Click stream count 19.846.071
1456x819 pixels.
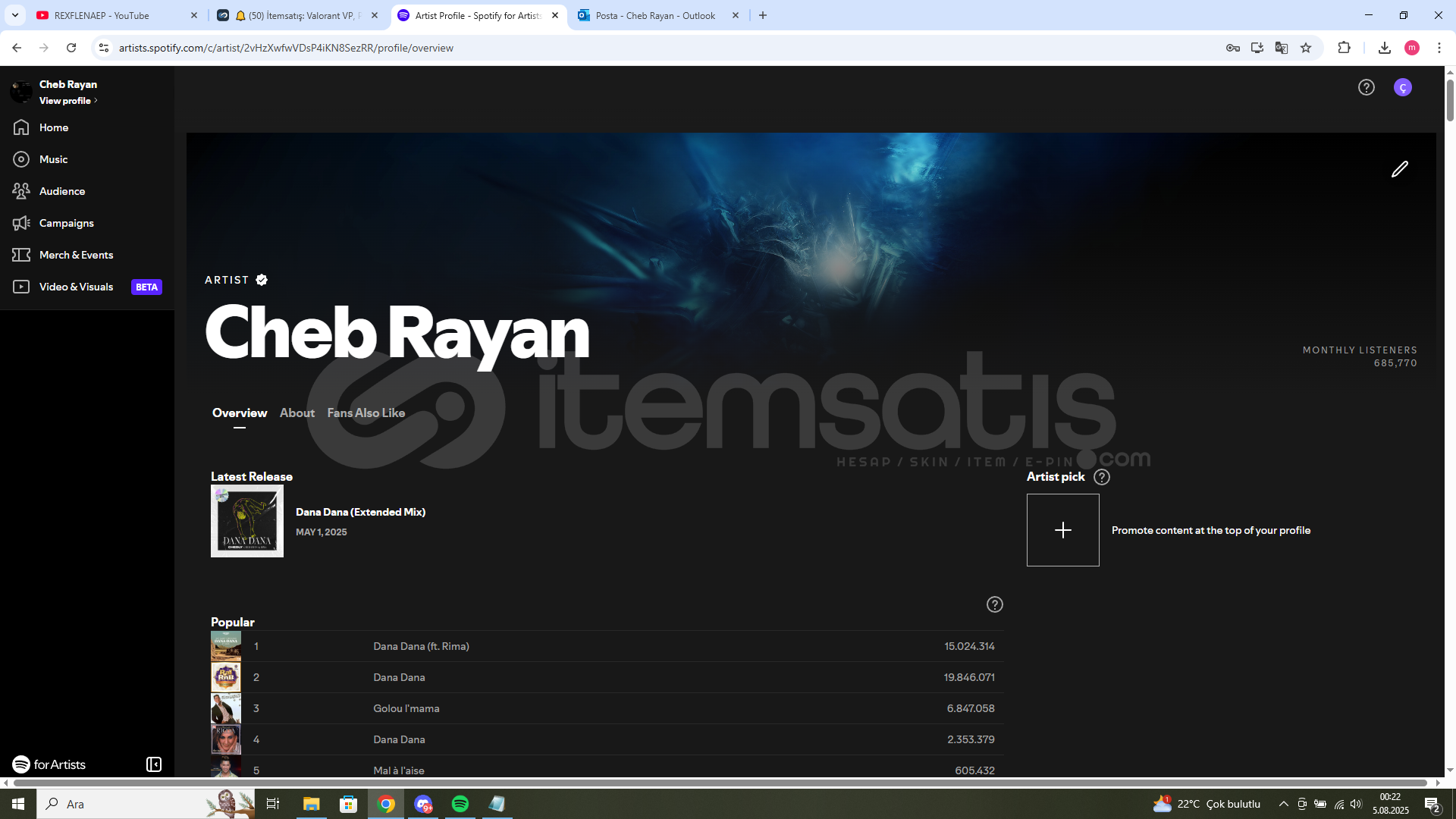point(969,677)
